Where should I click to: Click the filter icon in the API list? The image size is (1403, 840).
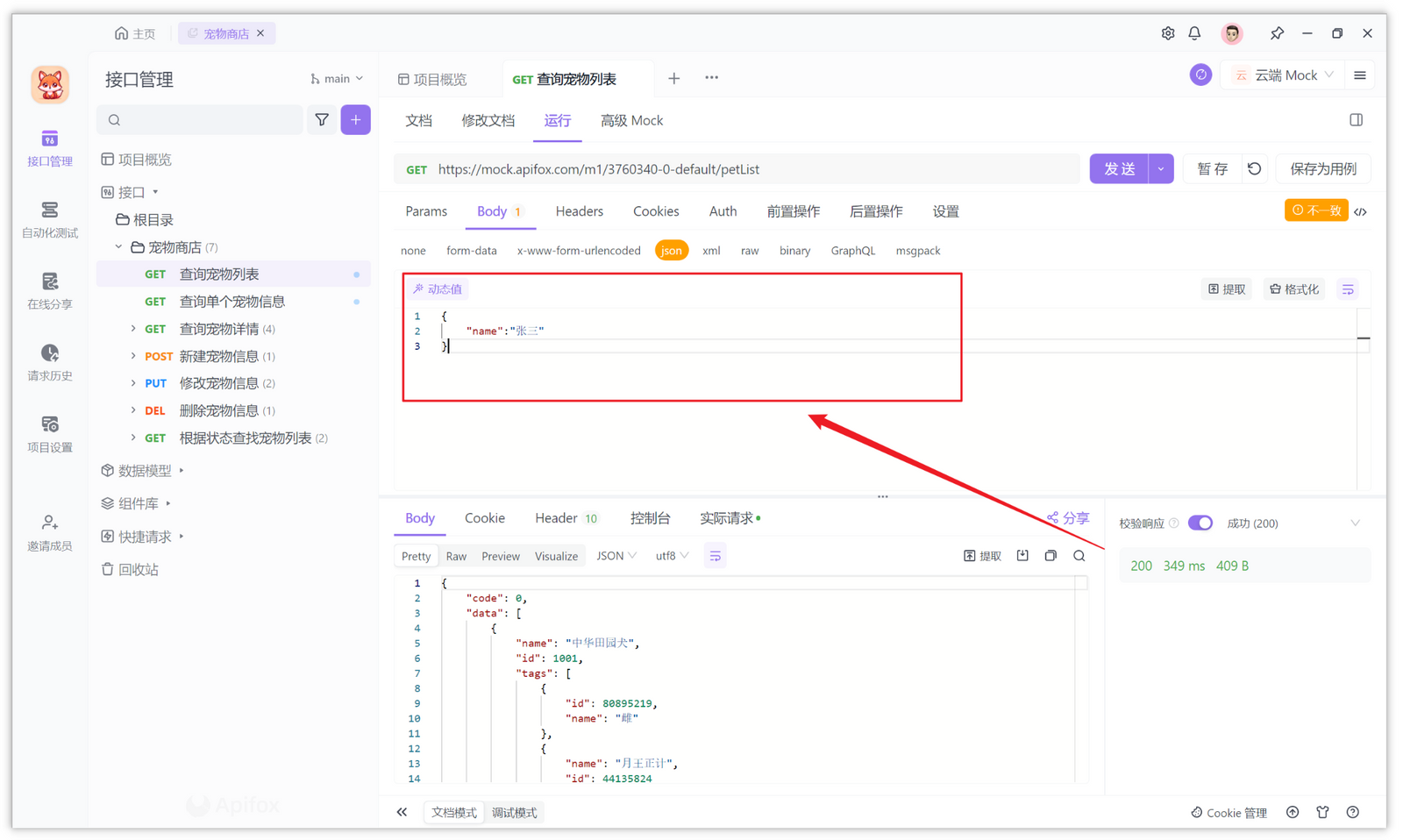322,119
